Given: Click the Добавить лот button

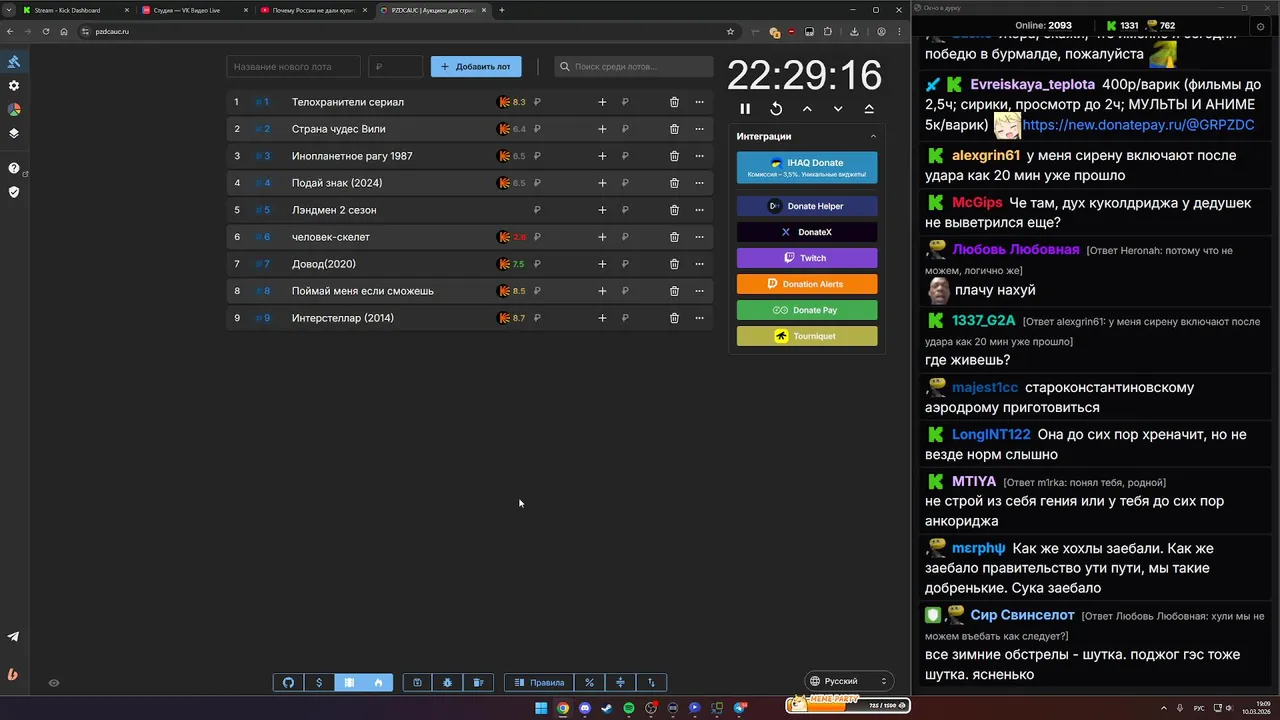Looking at the screenshot, I should (x=476, y=67).
